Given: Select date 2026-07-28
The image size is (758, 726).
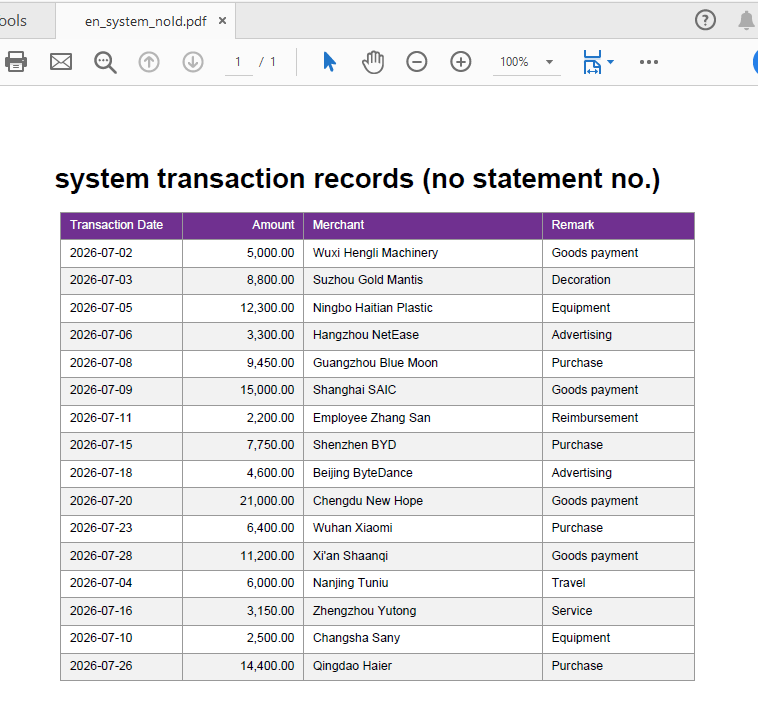Looking at the screenshot, I should 101,556.
